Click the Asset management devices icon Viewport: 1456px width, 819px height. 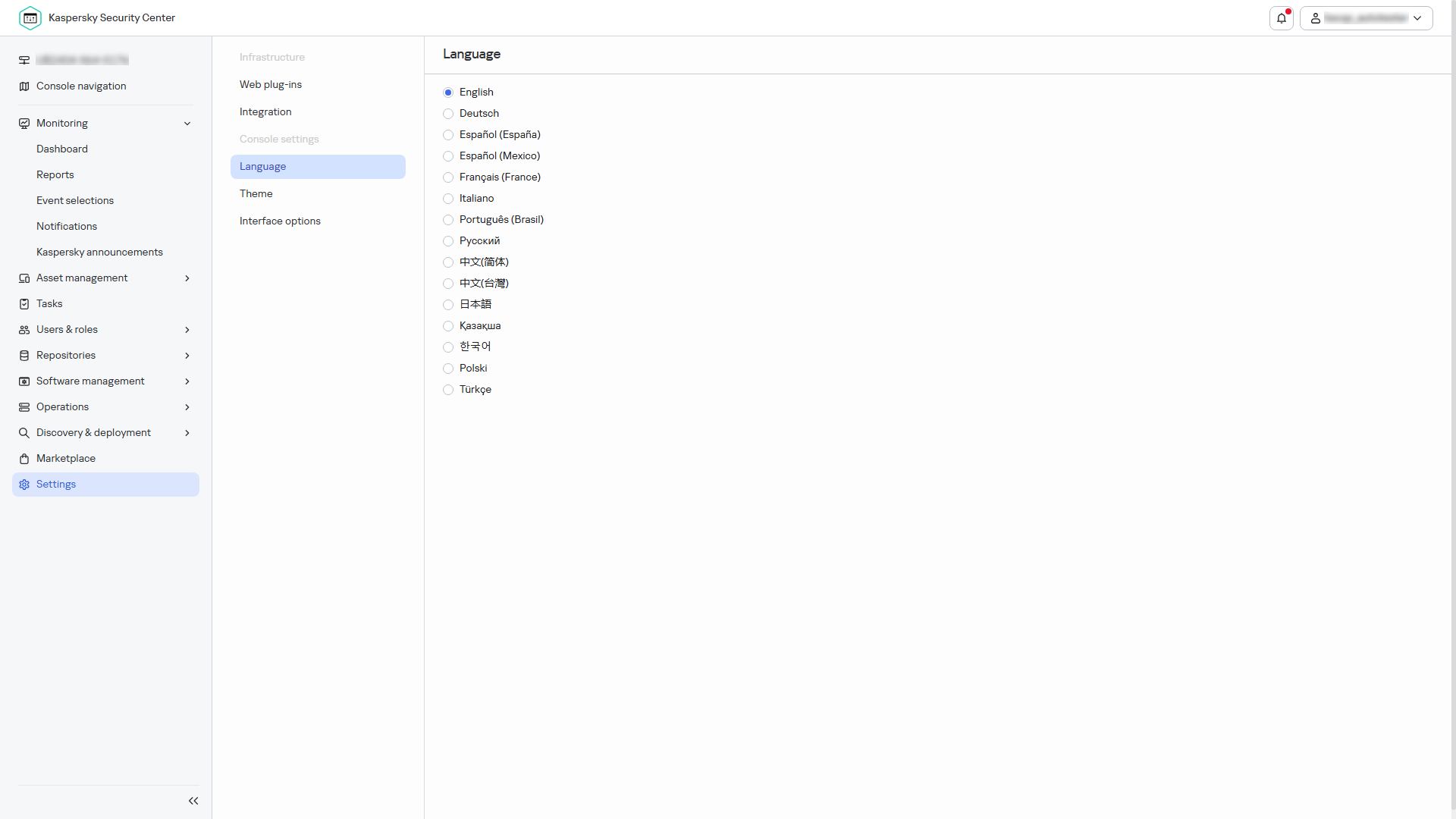coord(24,278)
